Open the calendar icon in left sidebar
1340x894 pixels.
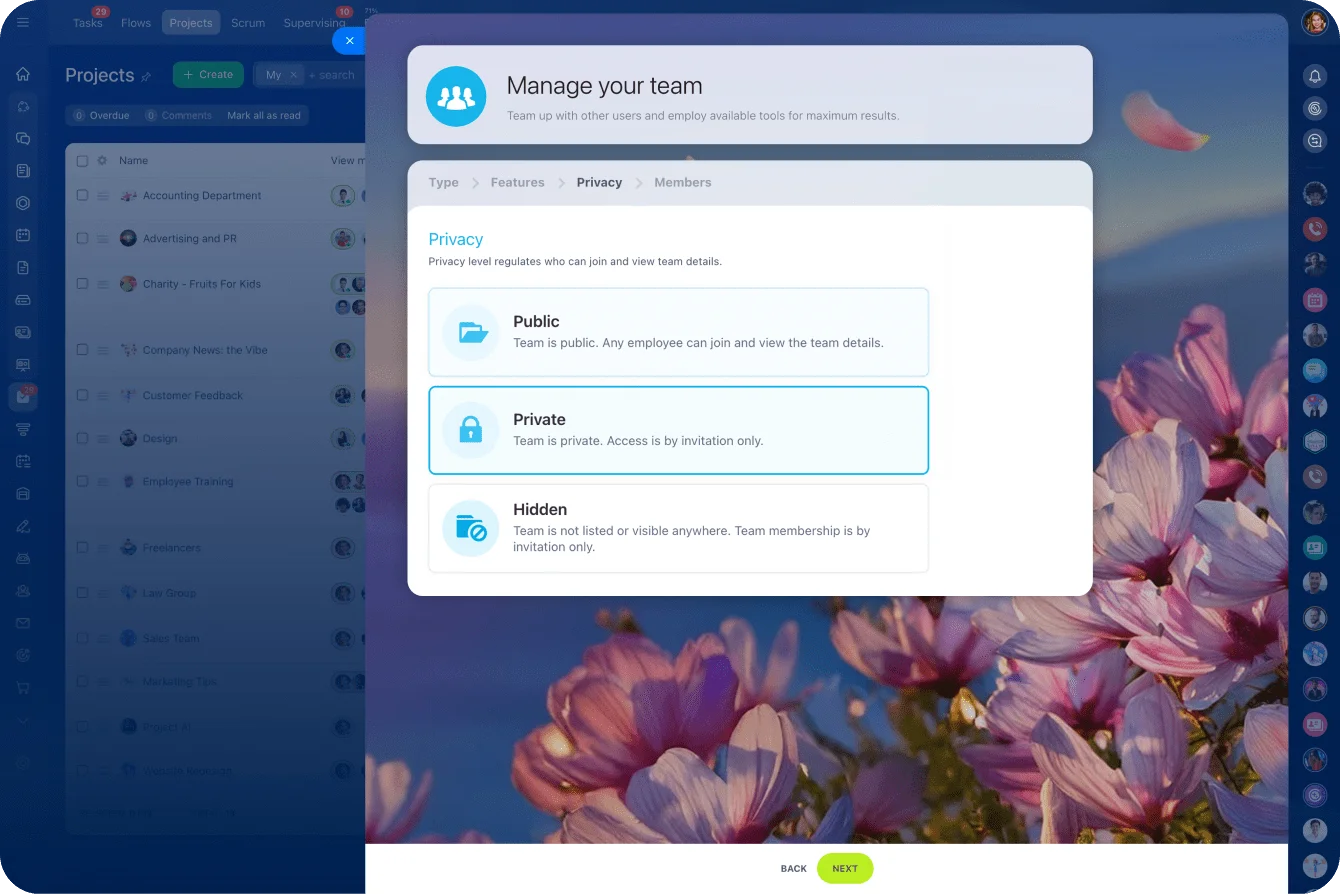23,235
